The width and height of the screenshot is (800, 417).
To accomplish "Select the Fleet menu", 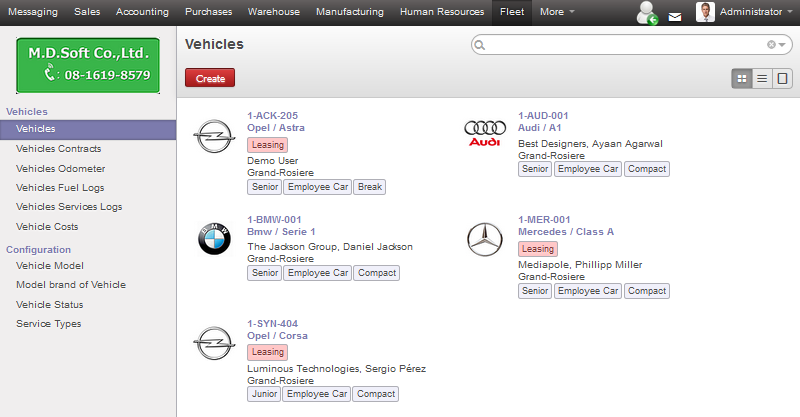I will point(512,12).
